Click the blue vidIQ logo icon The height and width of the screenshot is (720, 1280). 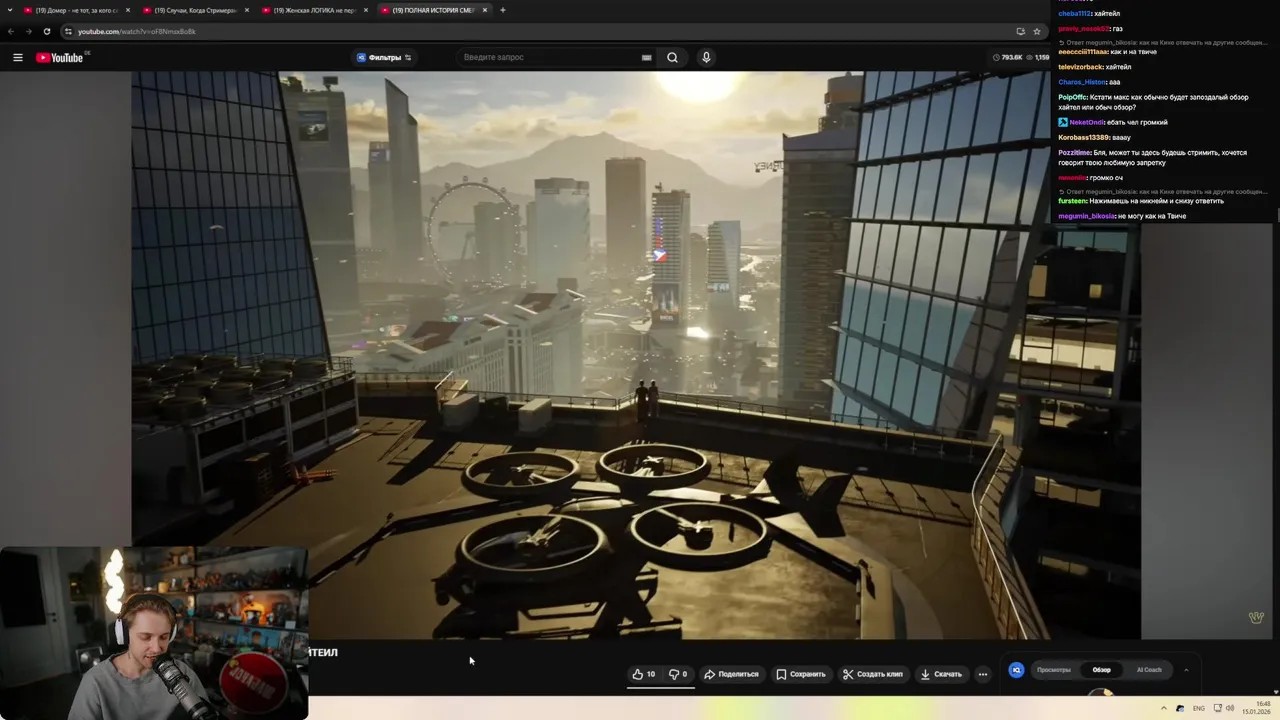point(1016,670)
